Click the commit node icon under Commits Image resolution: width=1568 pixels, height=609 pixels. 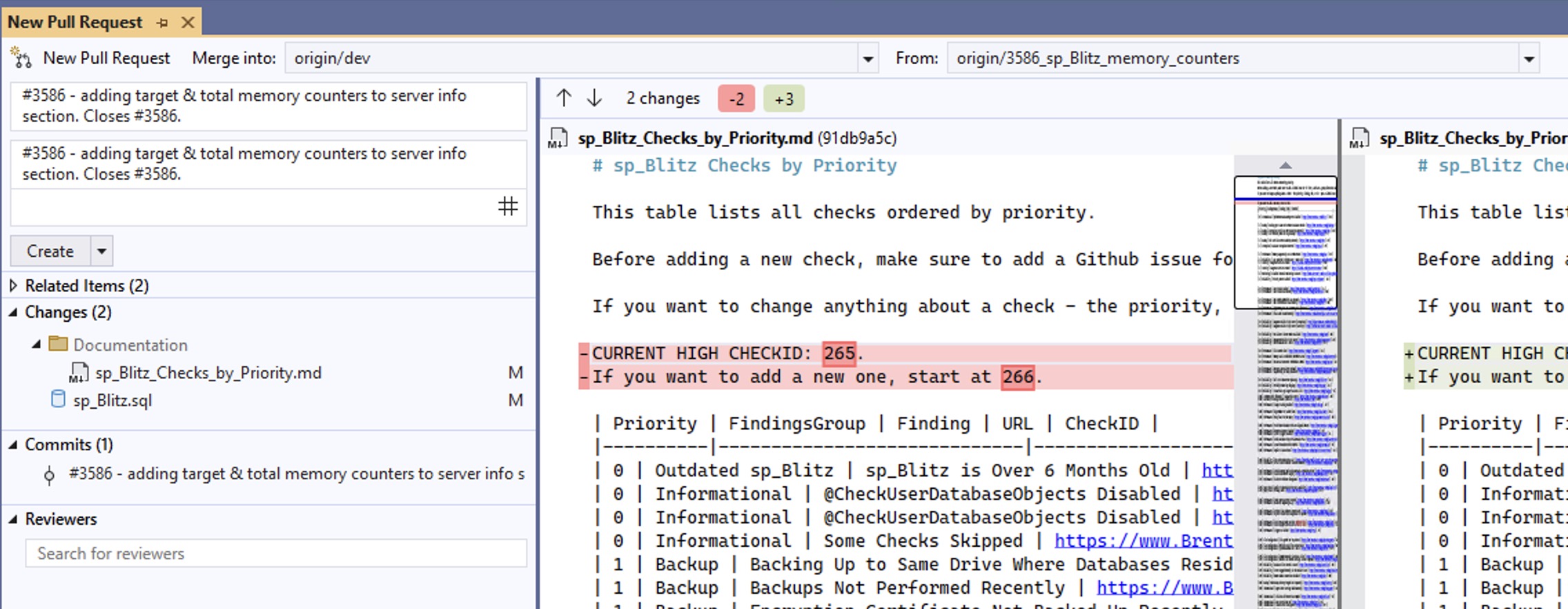(x=49, y=475)
